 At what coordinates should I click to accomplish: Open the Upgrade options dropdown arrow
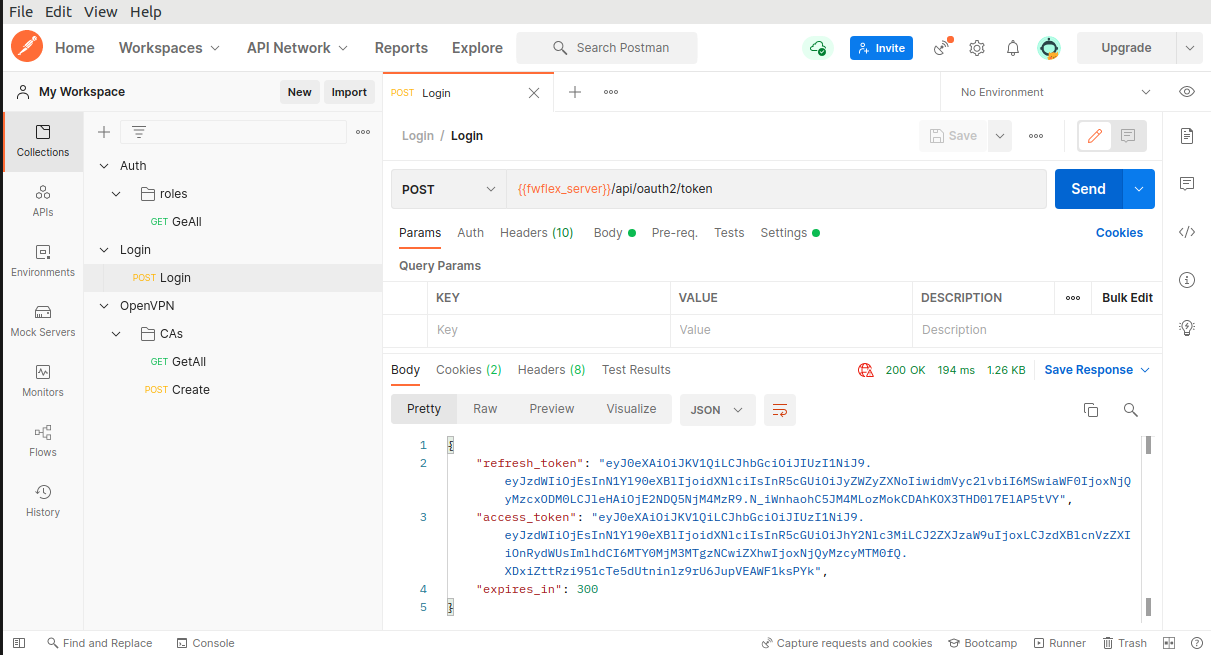pos(1189,48)
